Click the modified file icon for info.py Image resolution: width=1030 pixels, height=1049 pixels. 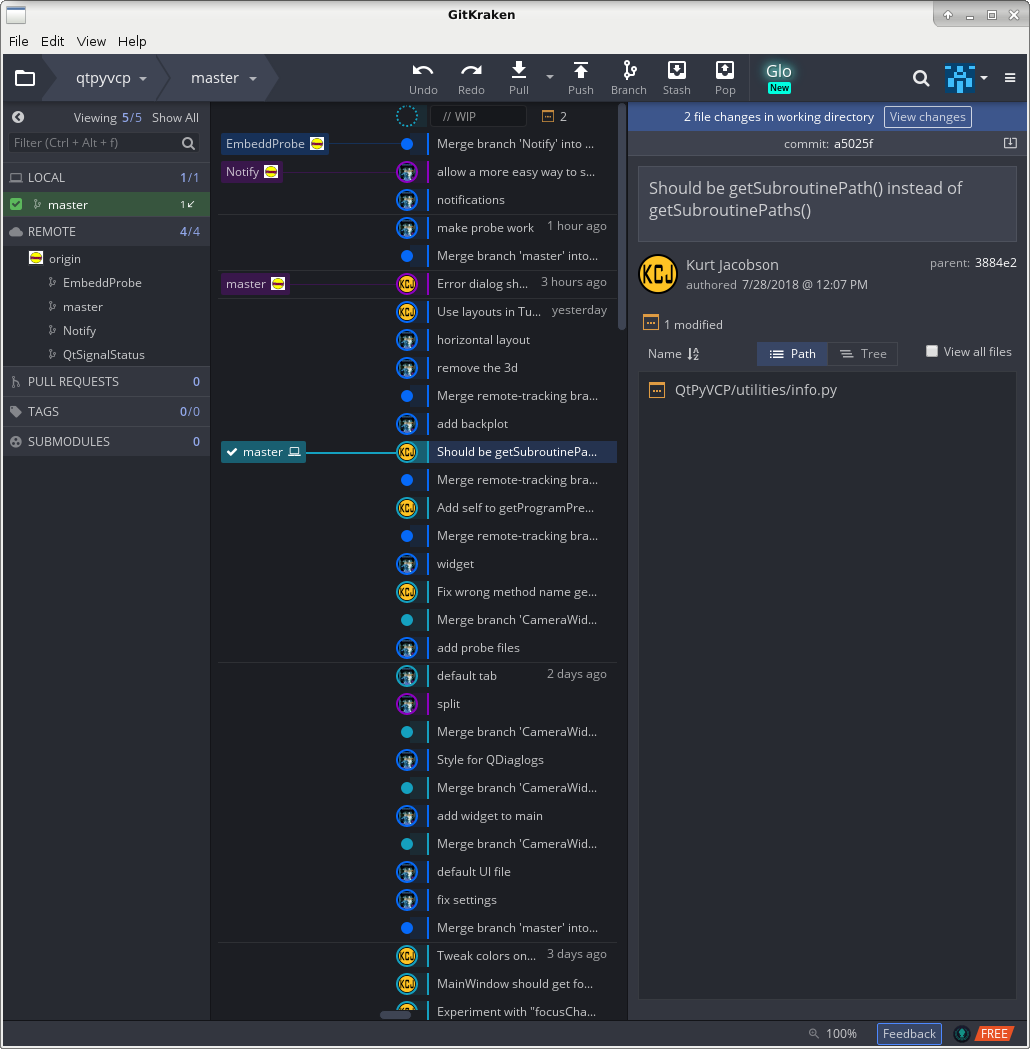(x=657, y=390)
